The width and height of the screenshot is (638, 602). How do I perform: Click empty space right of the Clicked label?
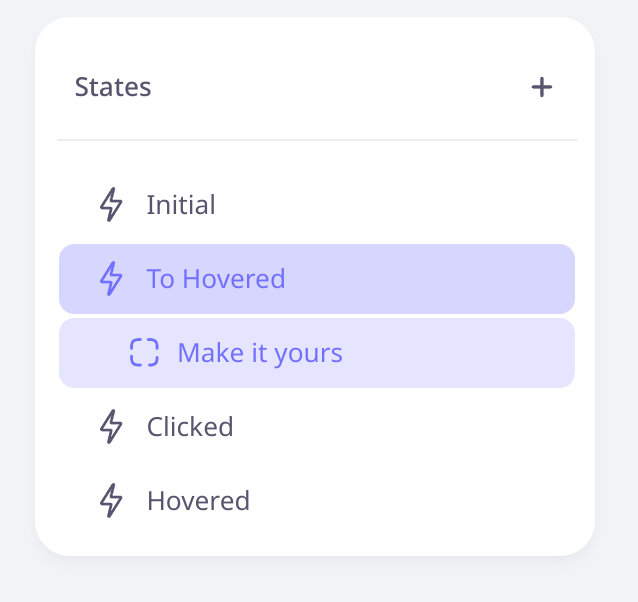[403, 427]
